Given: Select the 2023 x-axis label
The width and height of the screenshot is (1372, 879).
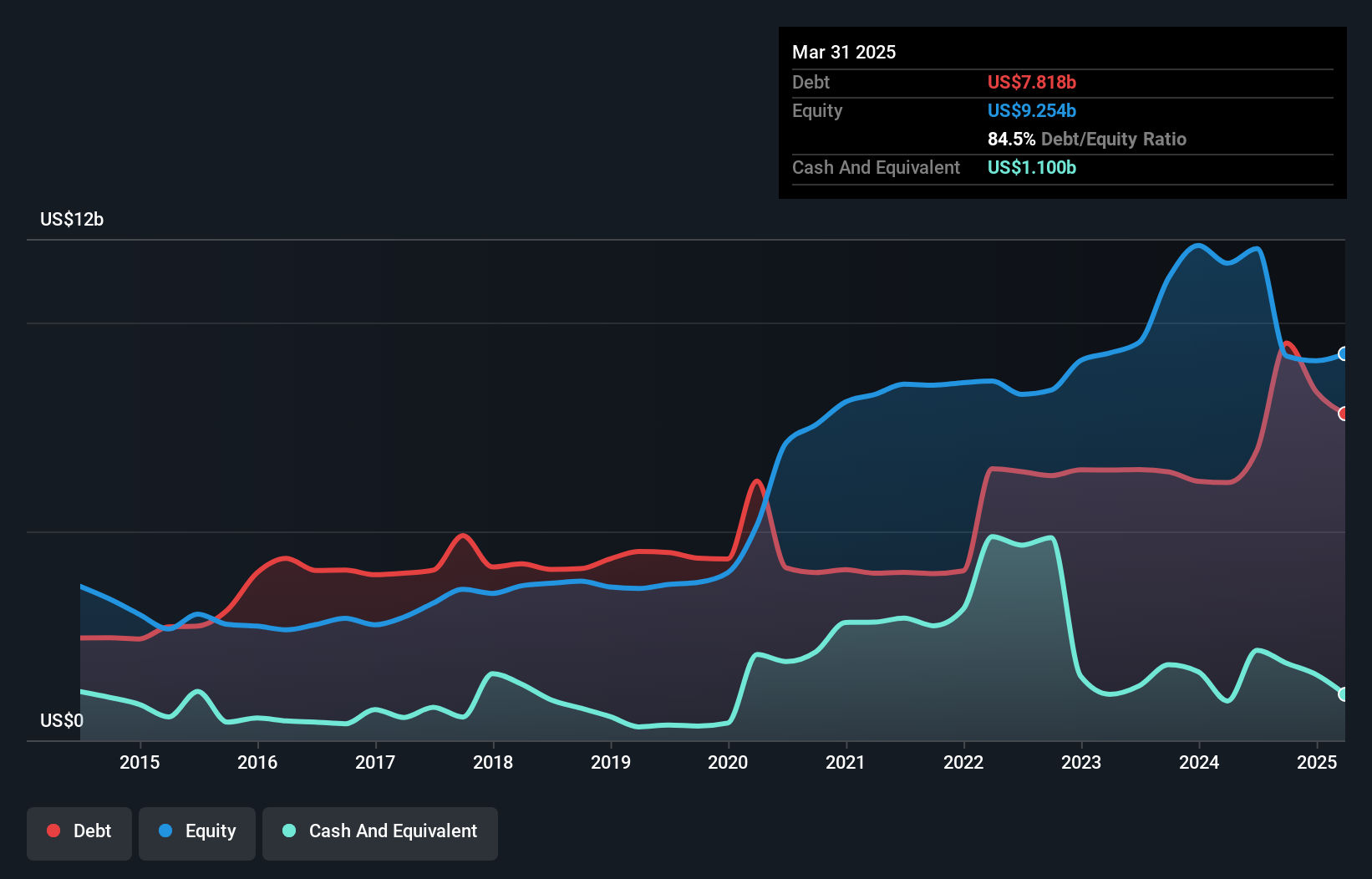Looking at the screenshot, I should 1081,762.
